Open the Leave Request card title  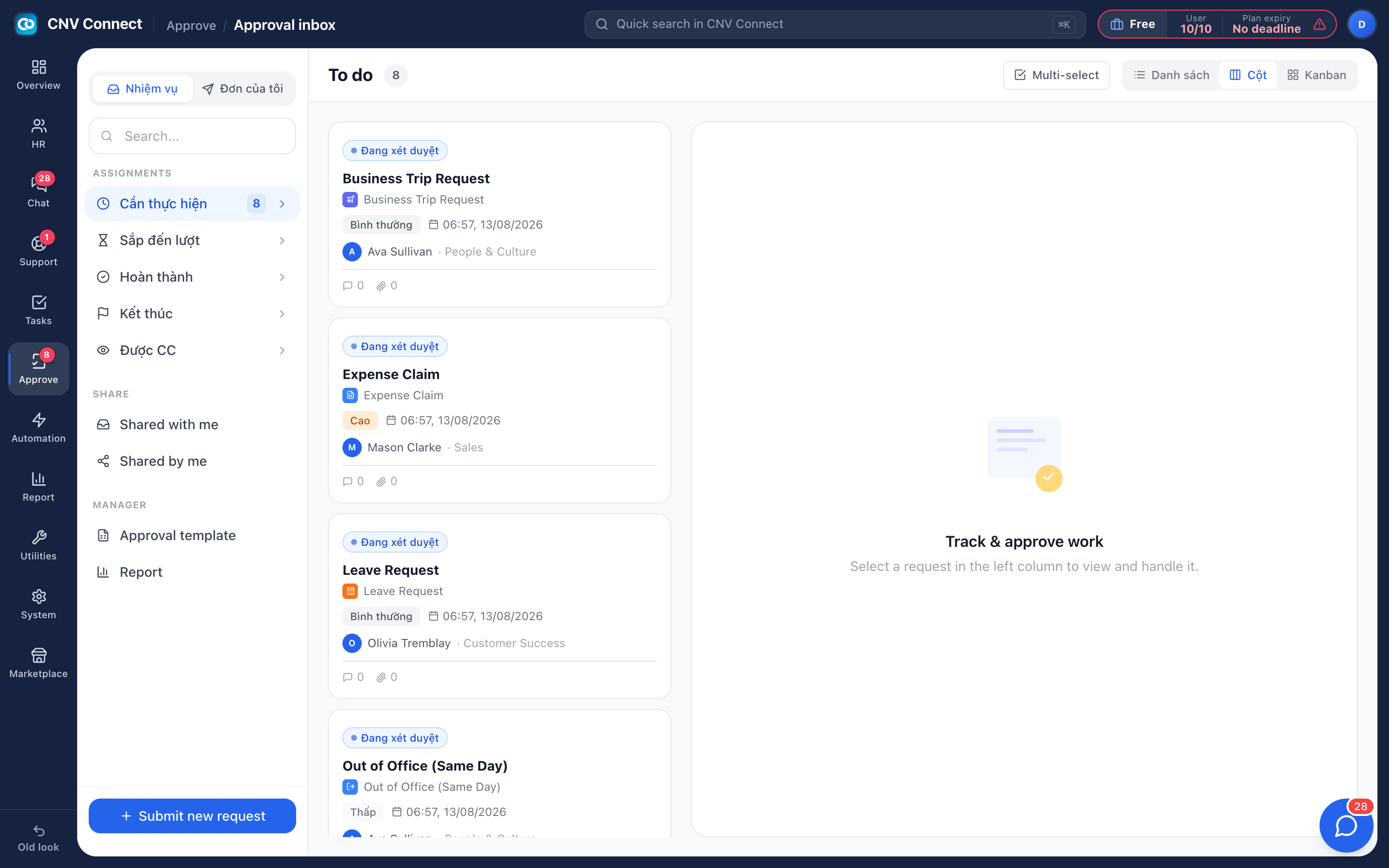390,570
